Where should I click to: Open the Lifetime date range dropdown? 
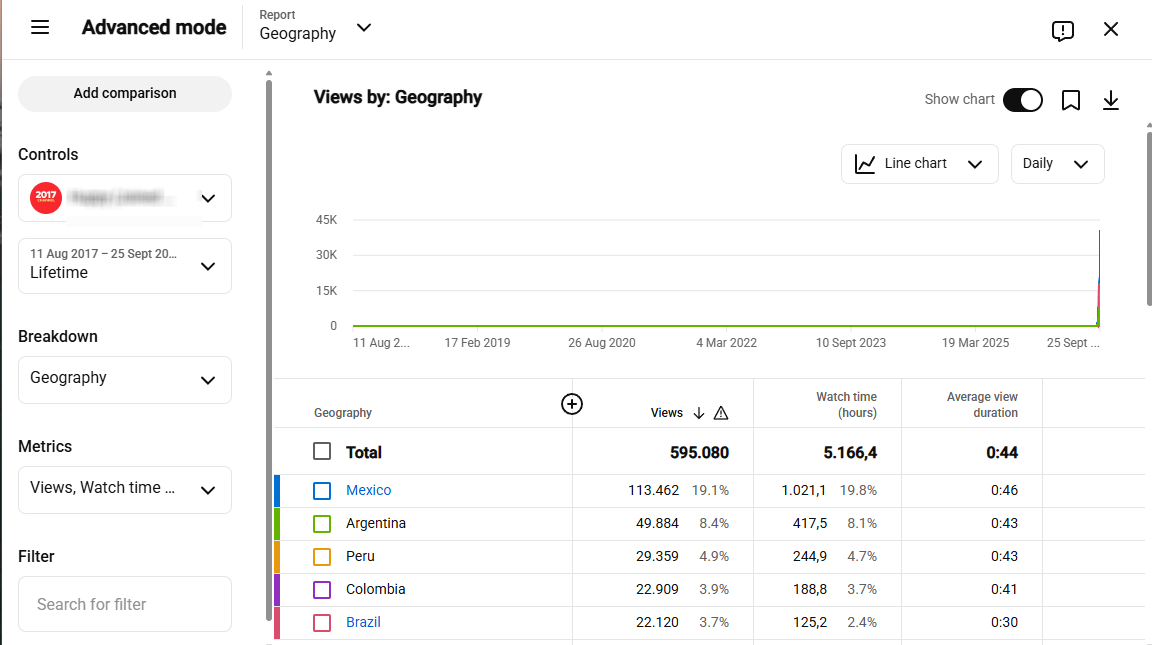[x=125, y=266]
